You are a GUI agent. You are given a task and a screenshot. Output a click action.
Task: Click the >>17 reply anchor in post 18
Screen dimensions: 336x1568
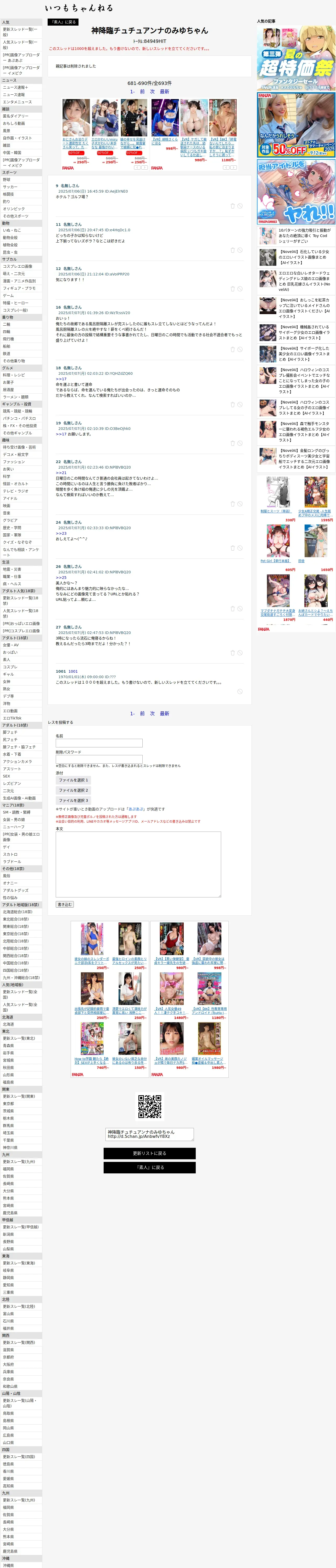61,379
